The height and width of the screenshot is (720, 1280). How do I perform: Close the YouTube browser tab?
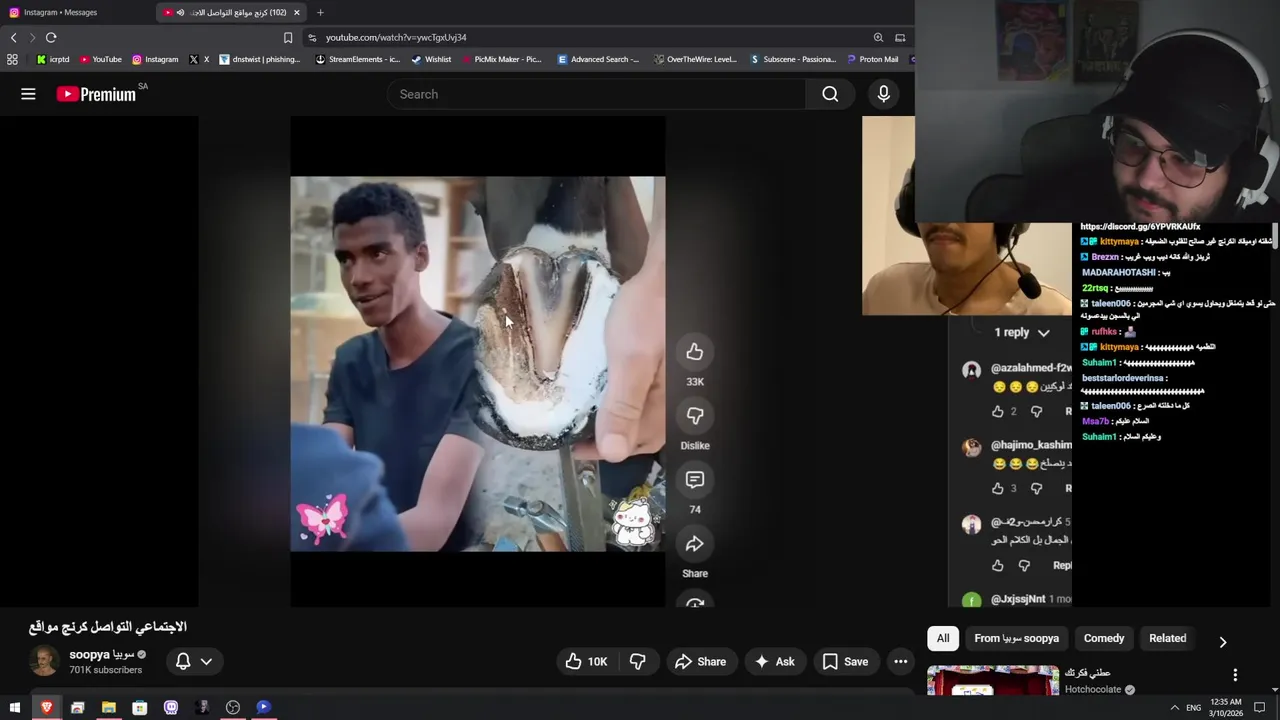click(296, 12)
